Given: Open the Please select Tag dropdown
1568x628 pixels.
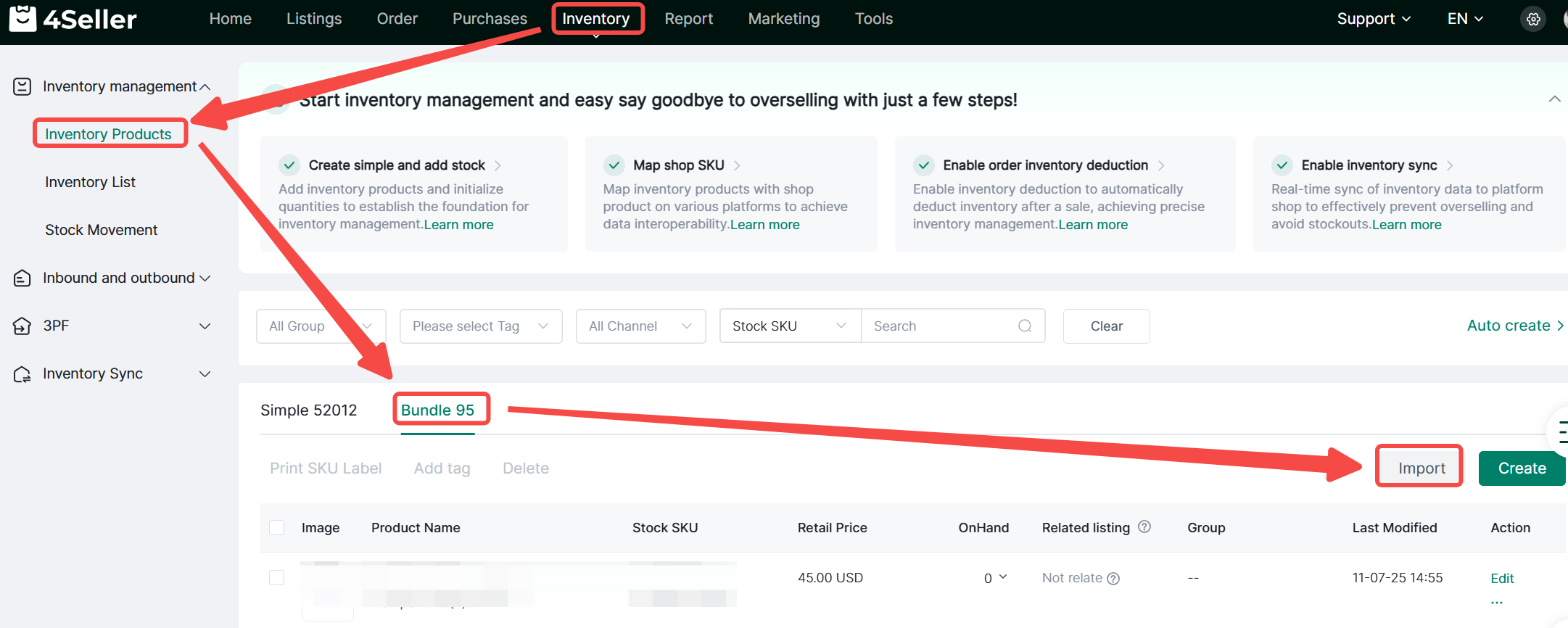Looking at the screenshot, I should [x=480, y=326].
